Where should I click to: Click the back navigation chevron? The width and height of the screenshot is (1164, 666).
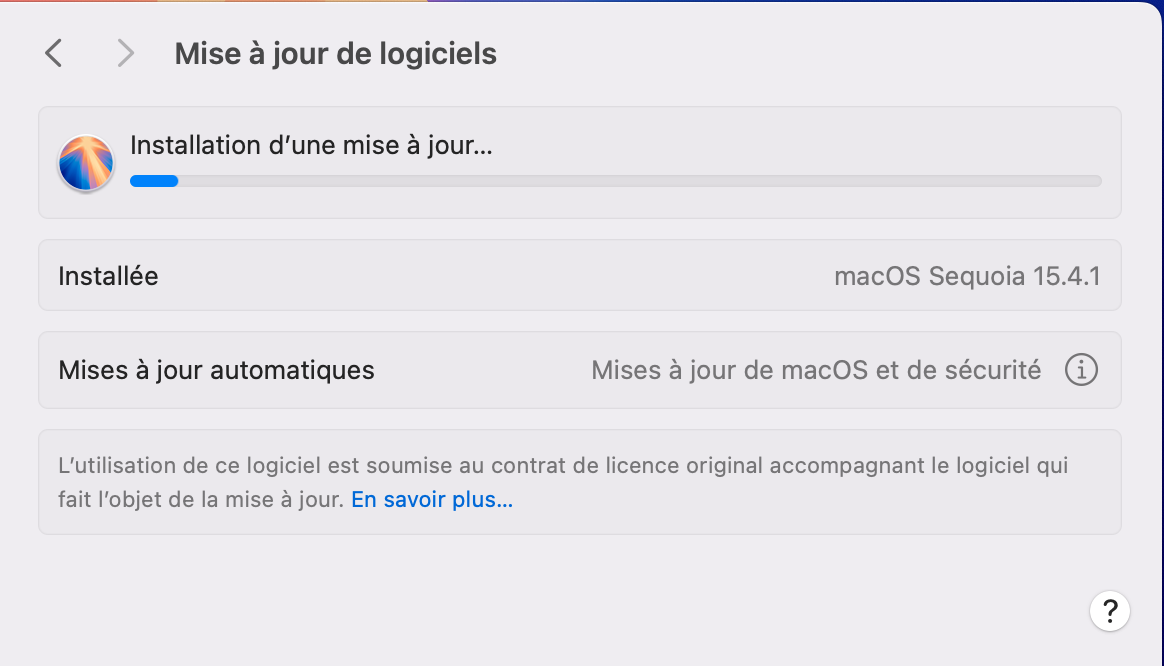tap(53, 53)
